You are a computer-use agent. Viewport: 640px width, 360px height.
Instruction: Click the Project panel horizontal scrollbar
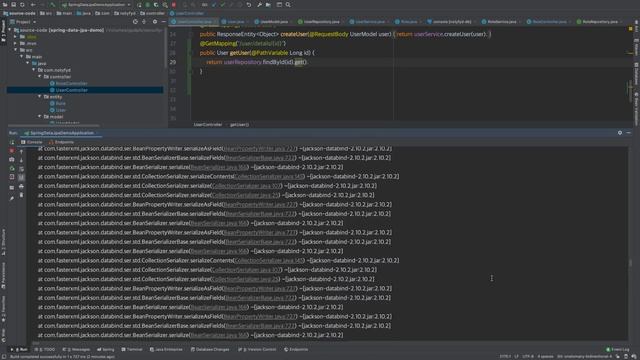click(53, 125)
